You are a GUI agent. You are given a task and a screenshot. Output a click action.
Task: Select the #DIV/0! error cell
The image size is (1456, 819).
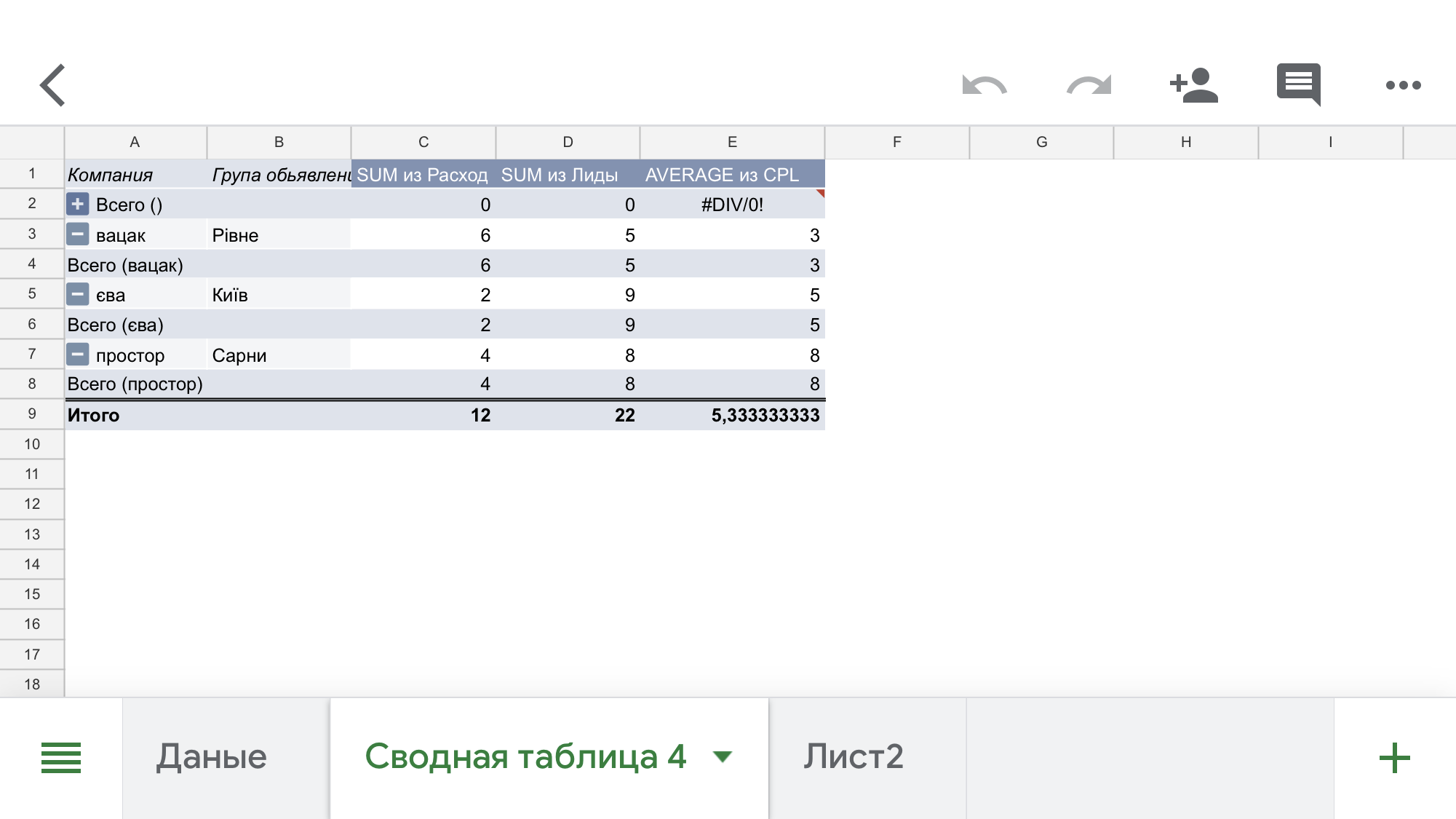click(x=732, y=205)
